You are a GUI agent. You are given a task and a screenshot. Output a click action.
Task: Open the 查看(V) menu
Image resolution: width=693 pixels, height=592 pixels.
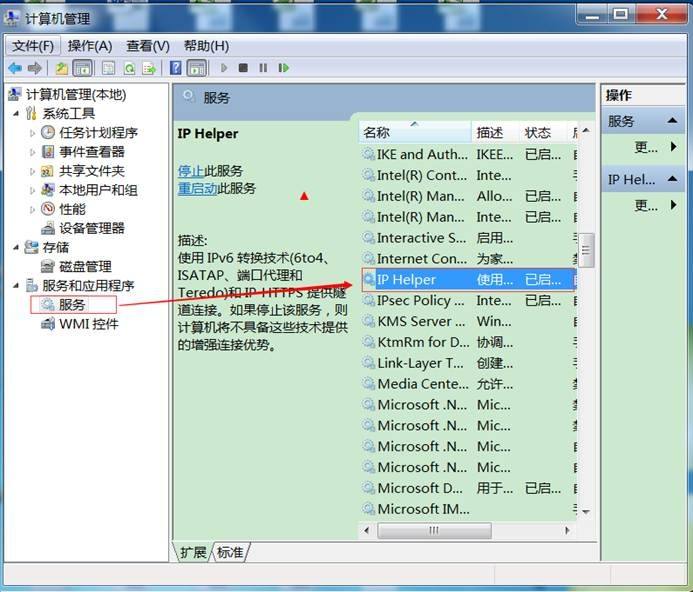(147, 46)
